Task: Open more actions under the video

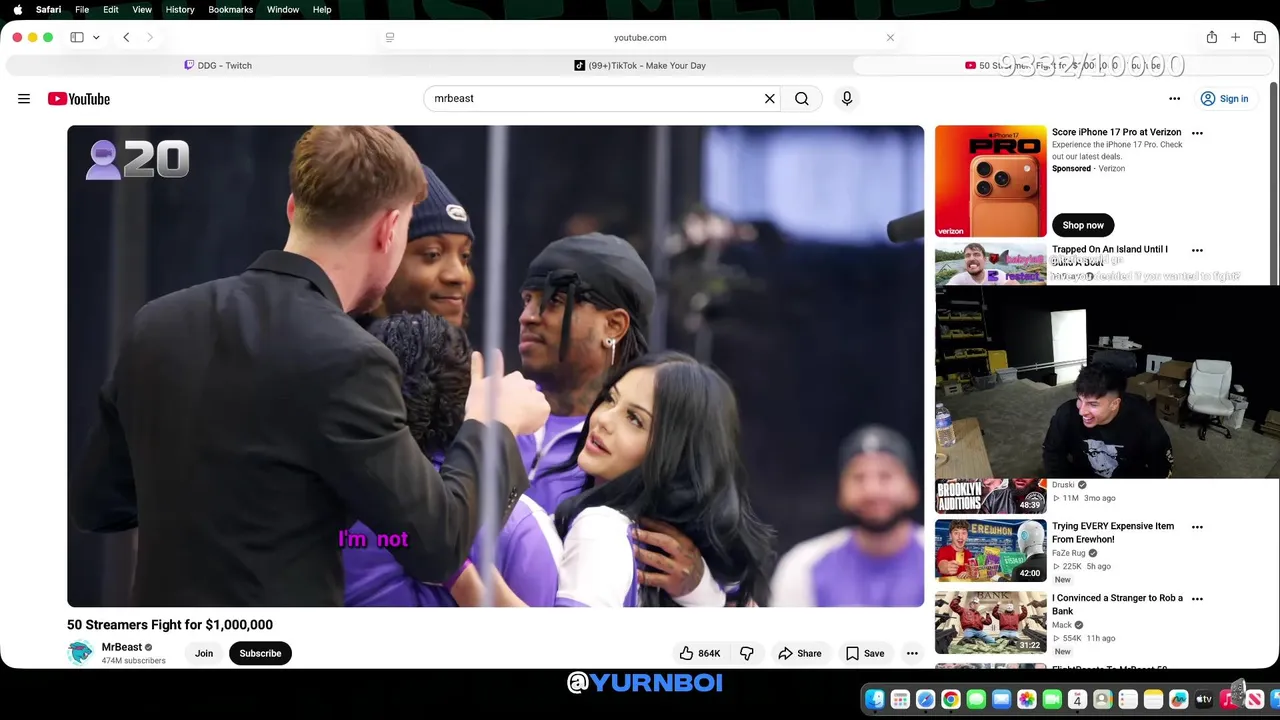Action: (x=912, y=653)
